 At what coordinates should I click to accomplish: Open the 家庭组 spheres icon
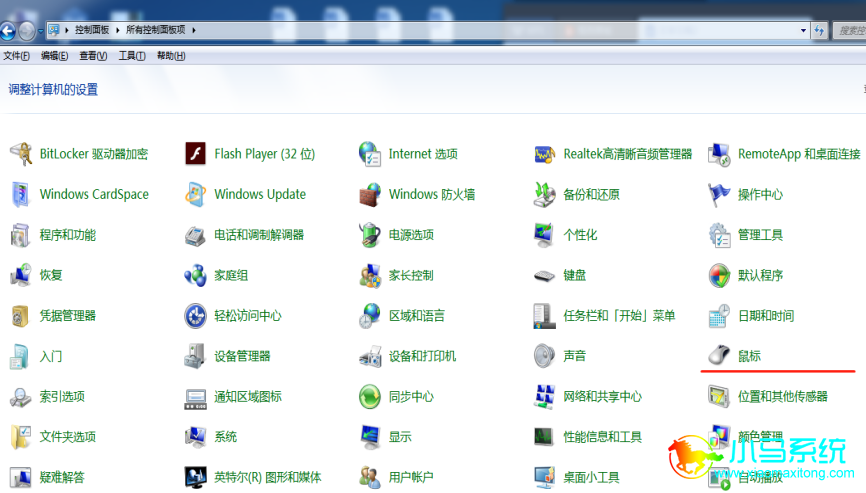(196, 275)
